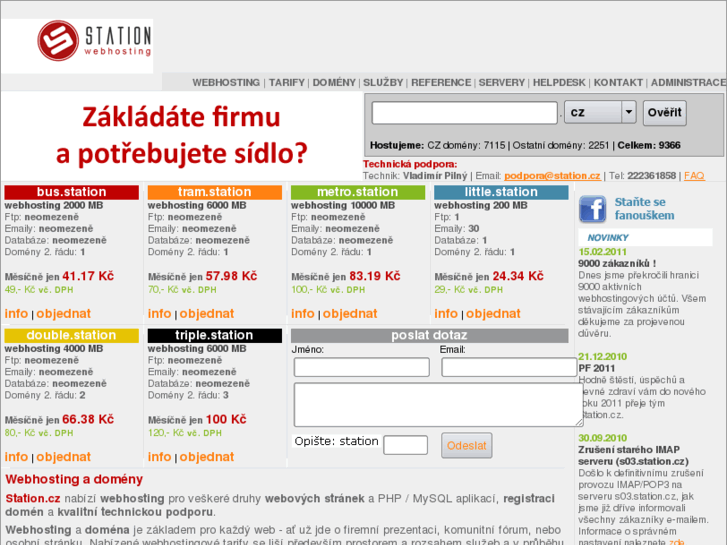Click objednat for tram.station plan

click(x=207, y=314)
